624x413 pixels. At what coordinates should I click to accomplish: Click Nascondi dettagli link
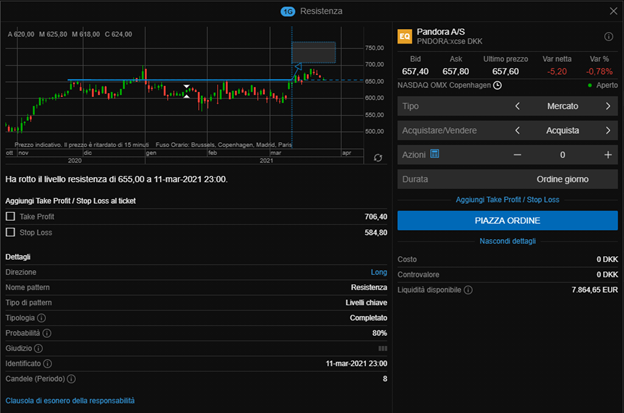click(x=507, y=241)
